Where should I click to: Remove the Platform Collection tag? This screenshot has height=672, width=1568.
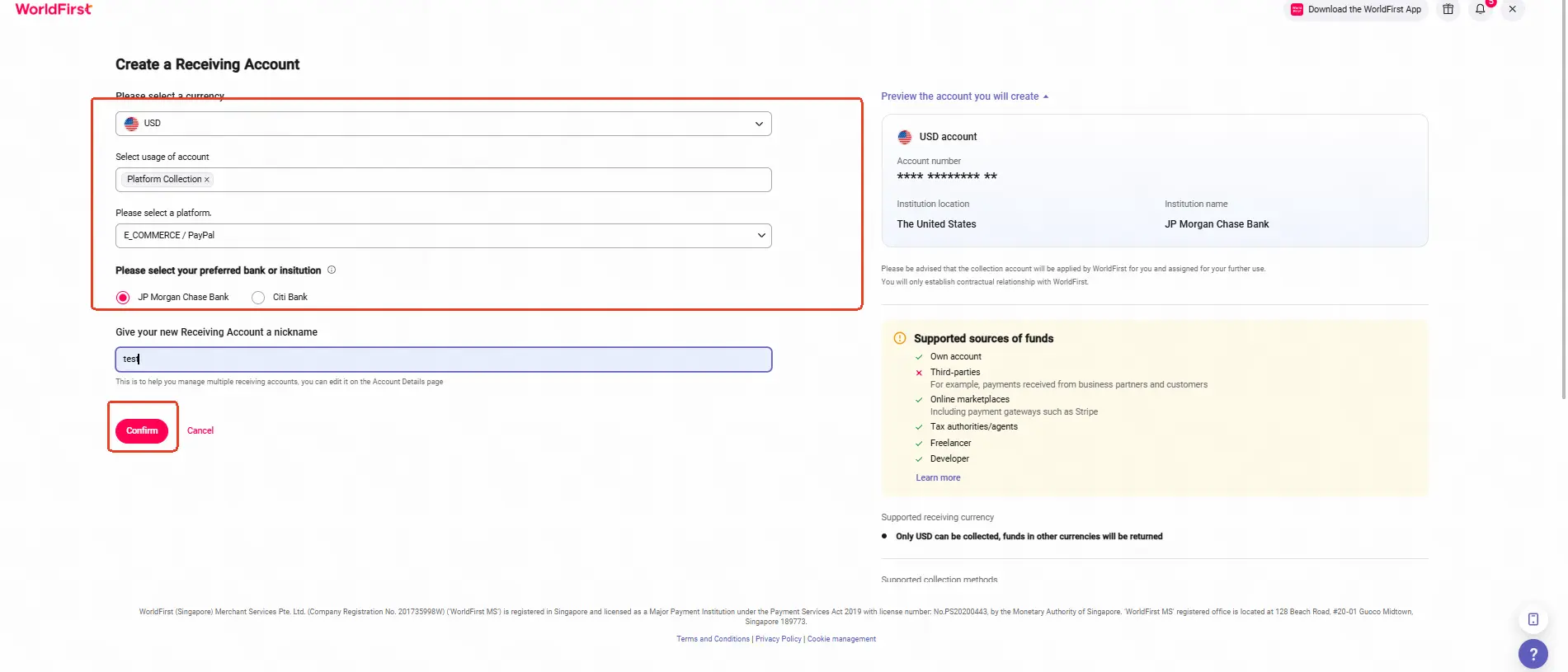(207, 180)
